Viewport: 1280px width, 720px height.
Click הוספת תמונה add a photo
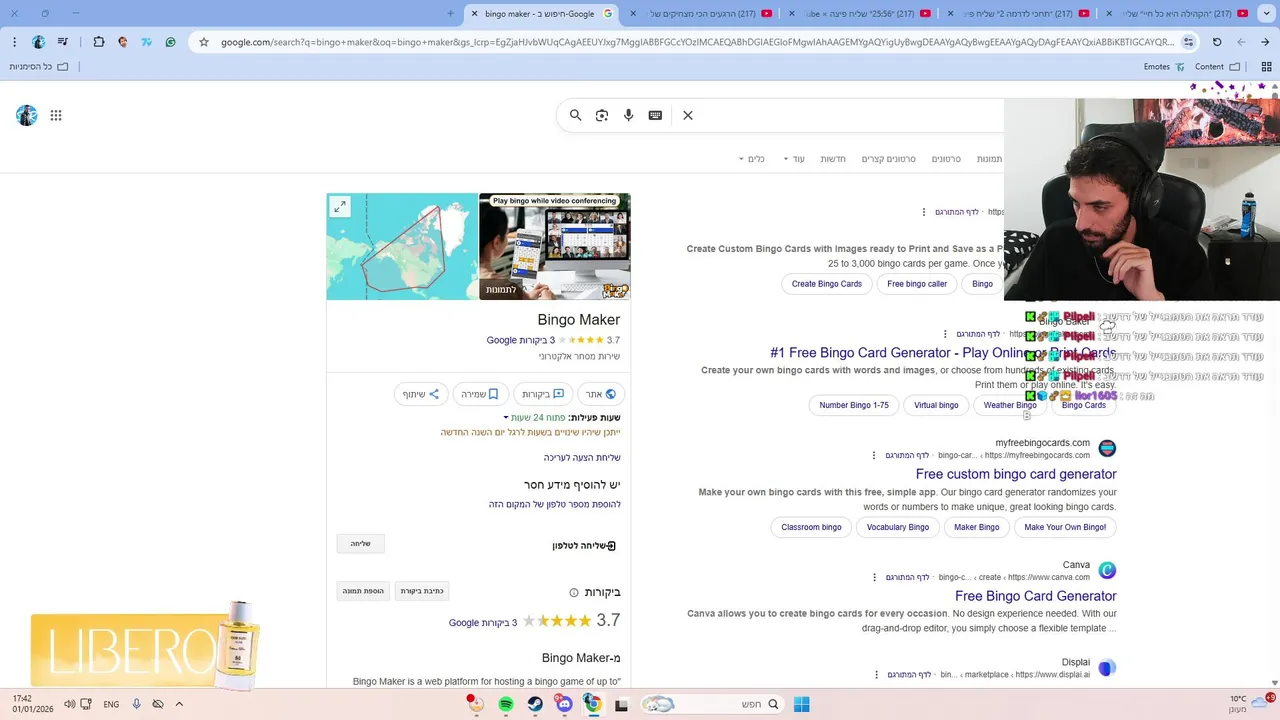pos(363,591)
